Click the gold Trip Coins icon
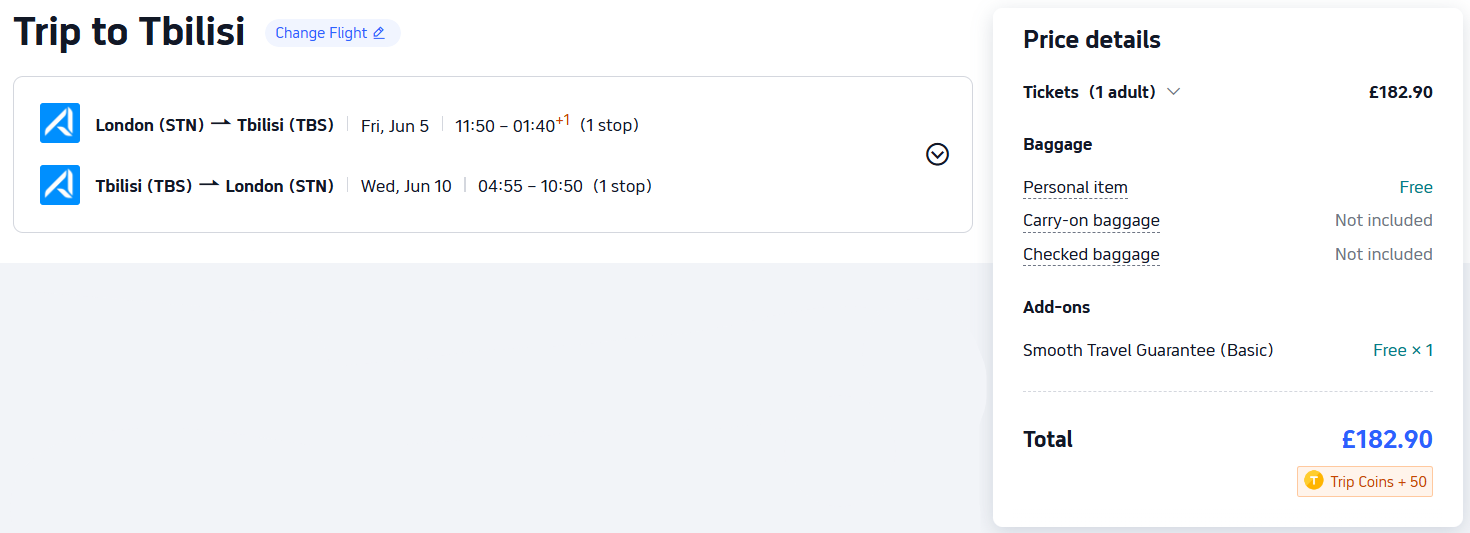The image size is (1470, 533). pyautogui.click(x=1313, y=481)
